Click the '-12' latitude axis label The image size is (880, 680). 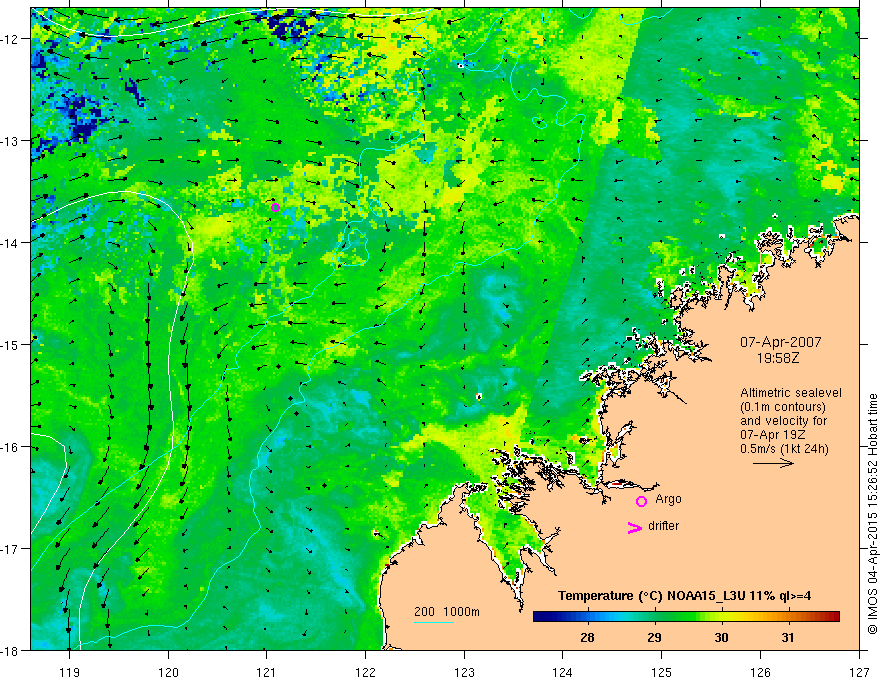click(x=8, y=39)
